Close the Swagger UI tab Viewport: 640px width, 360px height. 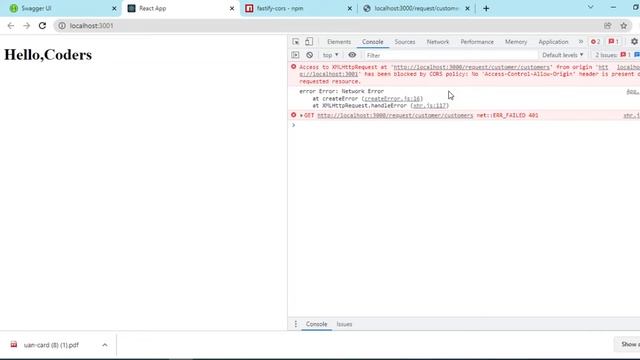tap(114, 8)
